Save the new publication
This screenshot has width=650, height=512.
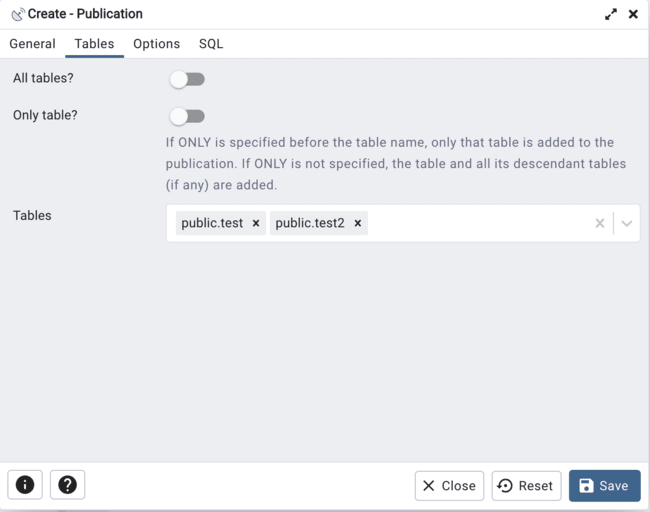point(604,486)
